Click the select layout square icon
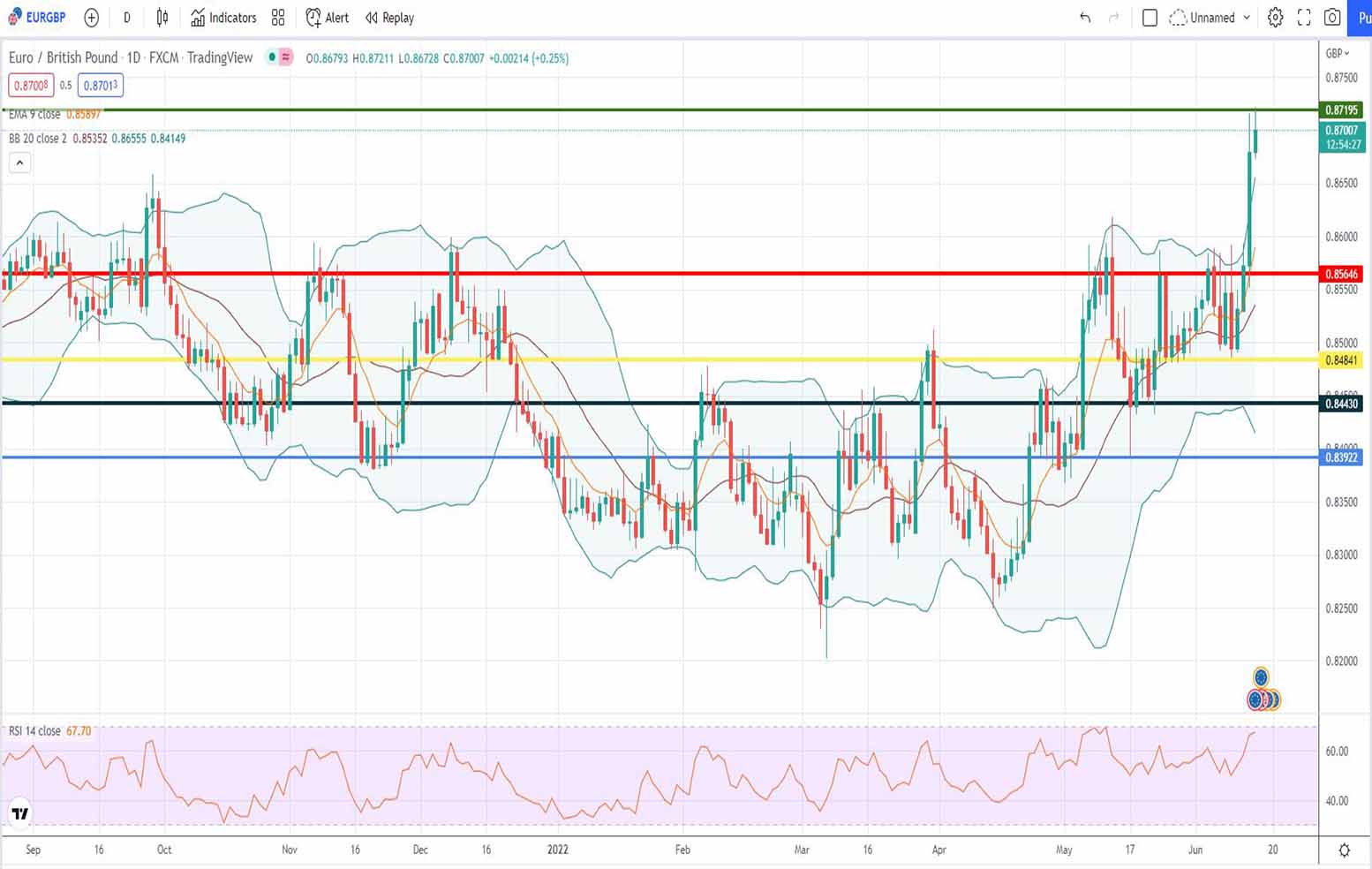The image size is (1372, 869). pyautogui.click(x=1150, y=18)
